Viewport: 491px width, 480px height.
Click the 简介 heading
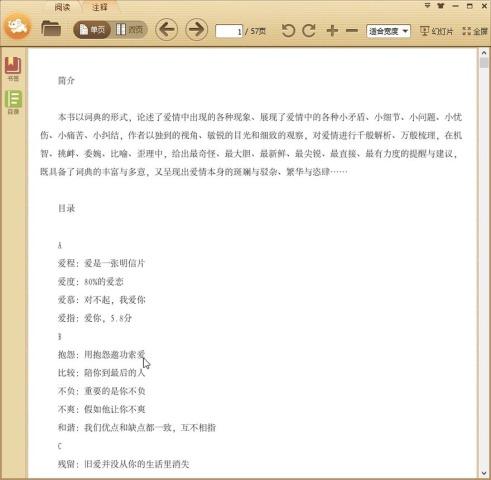click(x=66, y=81)
